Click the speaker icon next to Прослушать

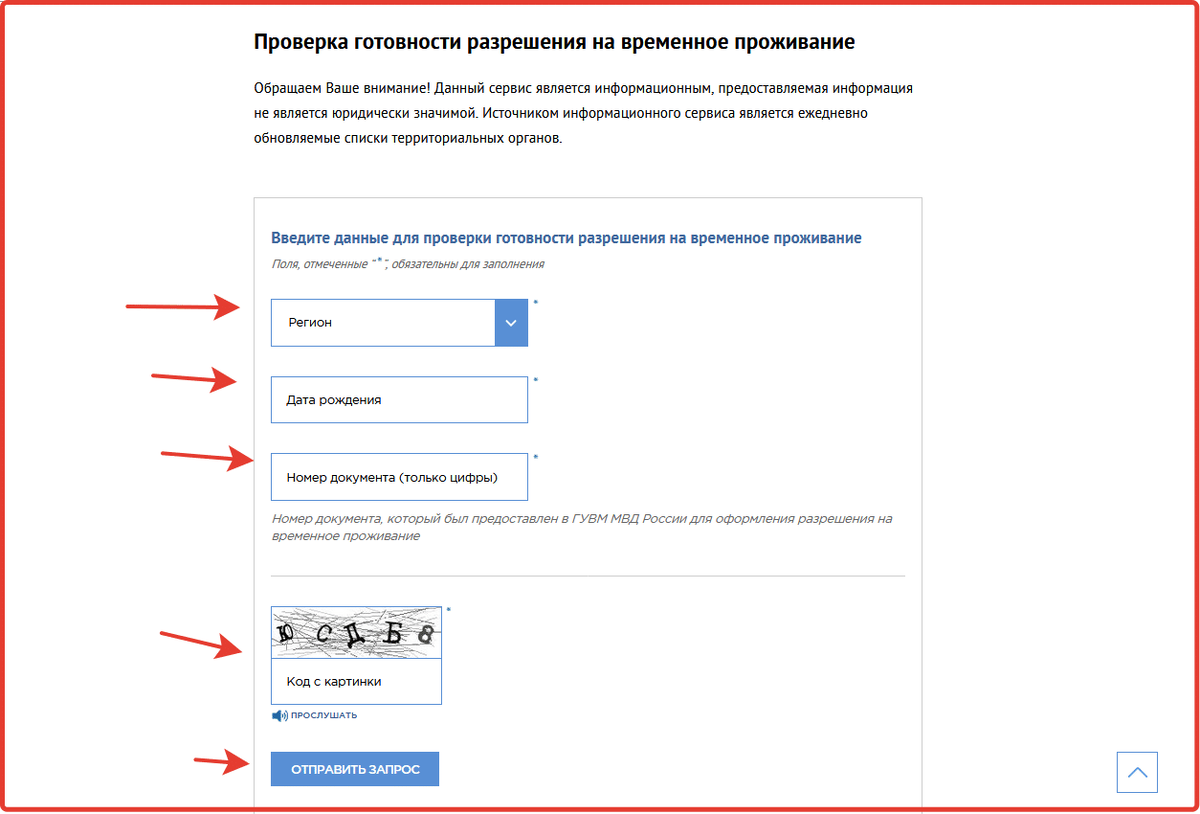[x=279, y=716]
